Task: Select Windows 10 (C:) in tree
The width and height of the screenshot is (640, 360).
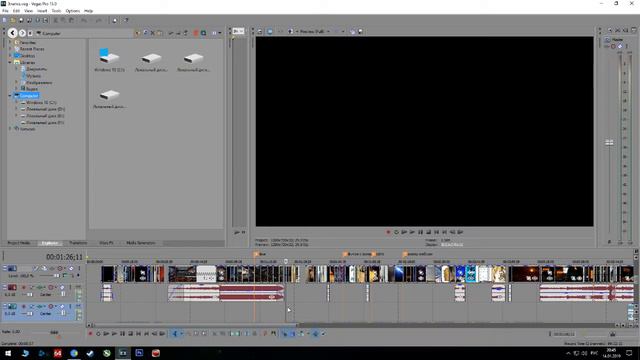Action: [x=41, y=102]
